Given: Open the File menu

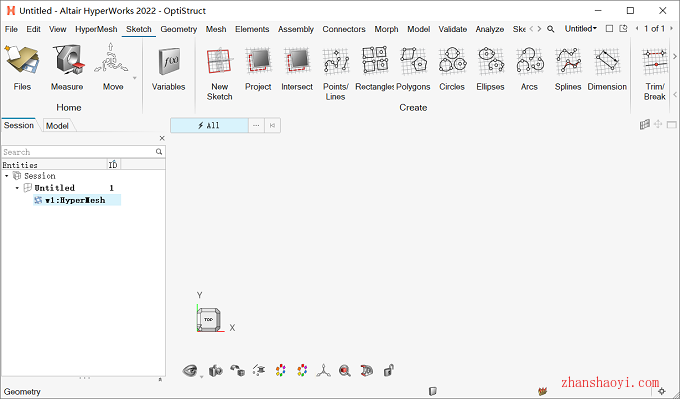Looking at the screenshot, I should click(x=11, y=29).
